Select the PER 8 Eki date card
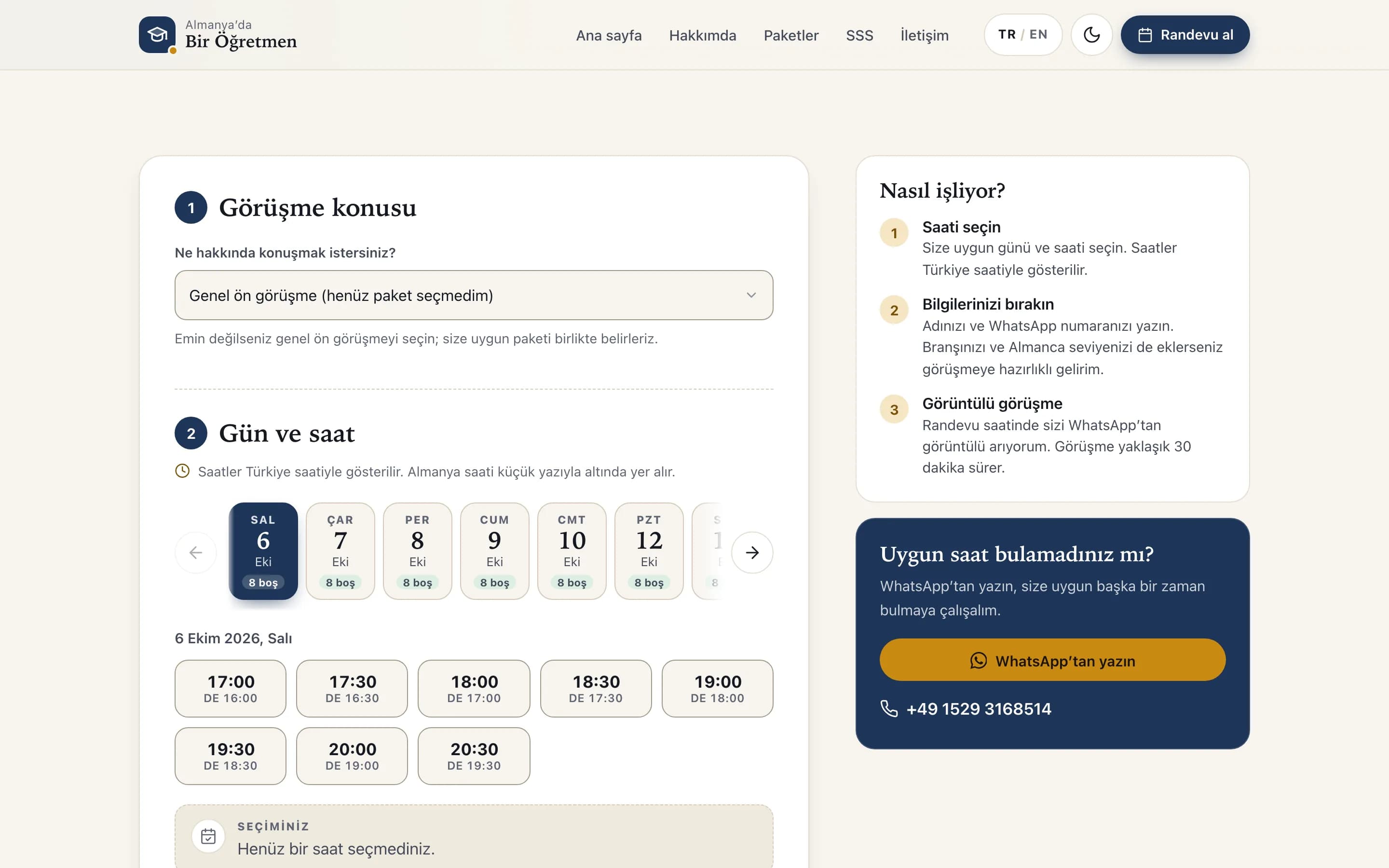 [x=417, y=551]
